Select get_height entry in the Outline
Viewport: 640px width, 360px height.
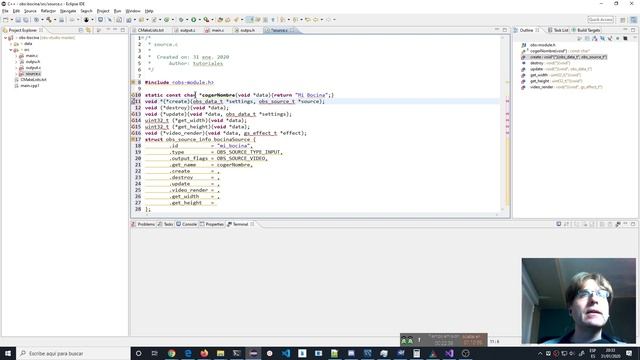(x=556, y=81)
